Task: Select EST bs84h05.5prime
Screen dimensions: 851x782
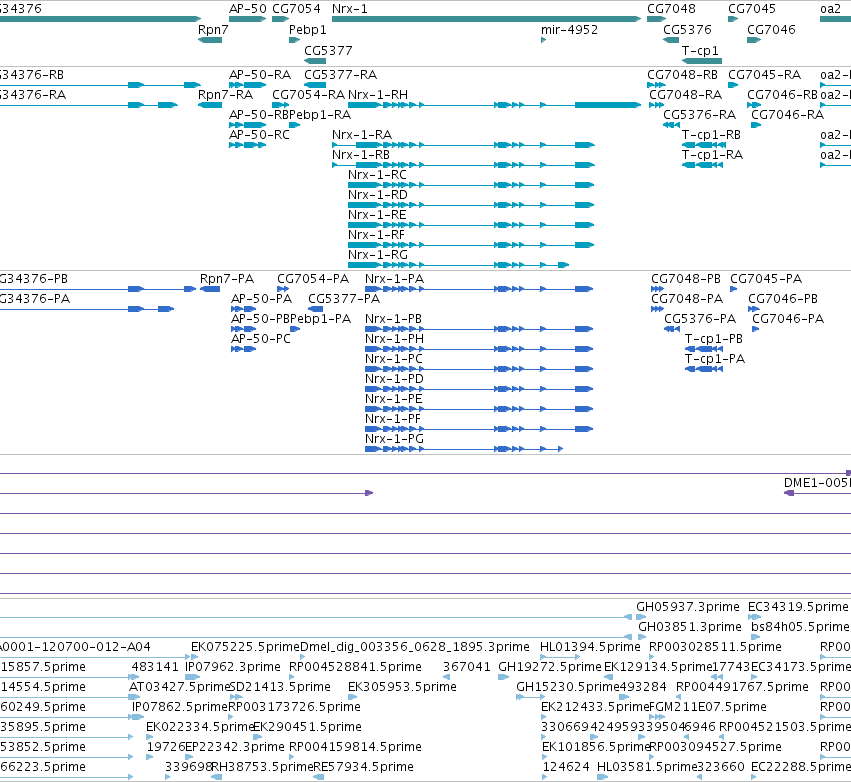Action: point(801,627)
